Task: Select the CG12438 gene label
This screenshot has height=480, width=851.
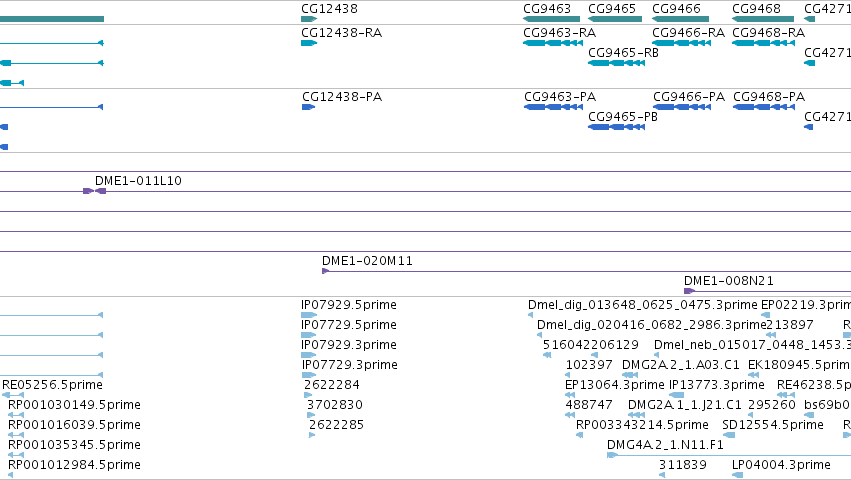Action: click(x=329, y=9)
